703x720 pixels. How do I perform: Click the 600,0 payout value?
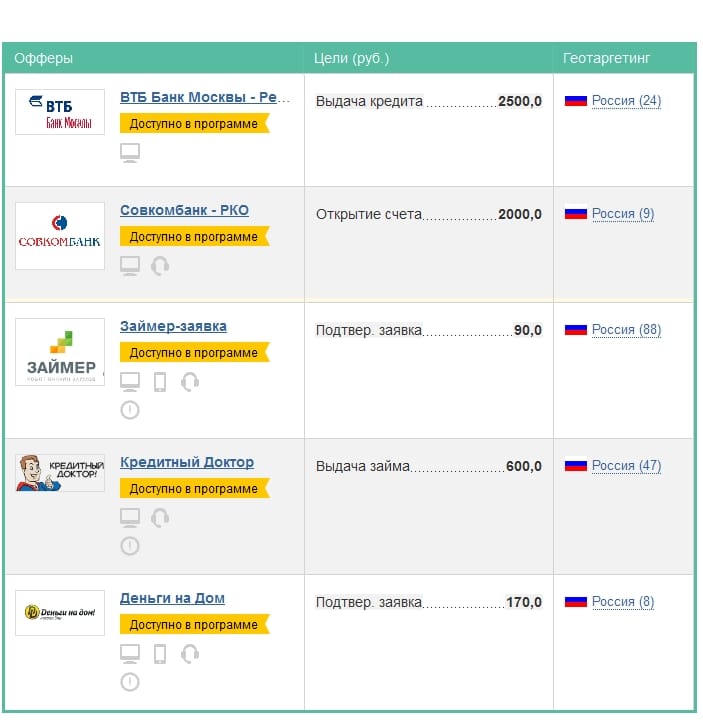point(524,467)
